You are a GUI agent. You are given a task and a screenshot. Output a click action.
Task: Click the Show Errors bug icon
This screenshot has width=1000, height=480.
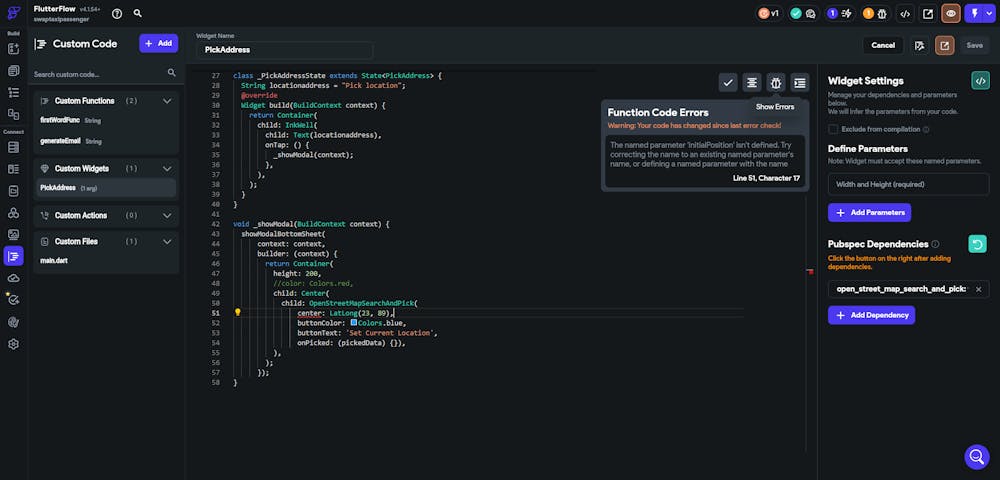coord(776,83)
